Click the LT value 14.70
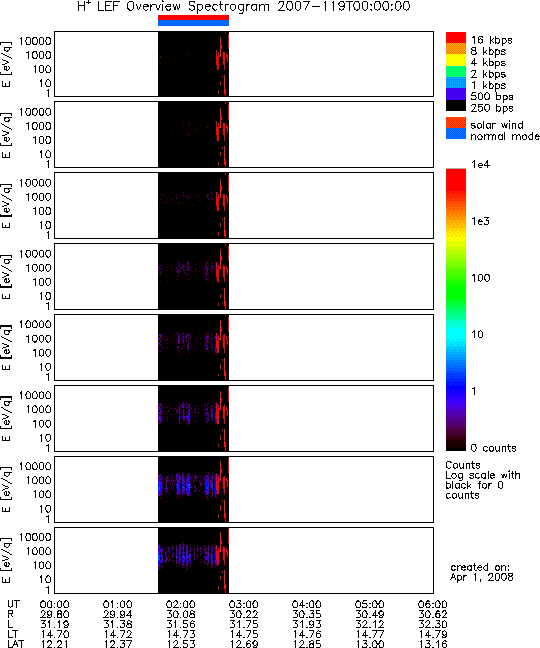Image resolution: width=540 pixels, height=648 pixels. [55, 634]
